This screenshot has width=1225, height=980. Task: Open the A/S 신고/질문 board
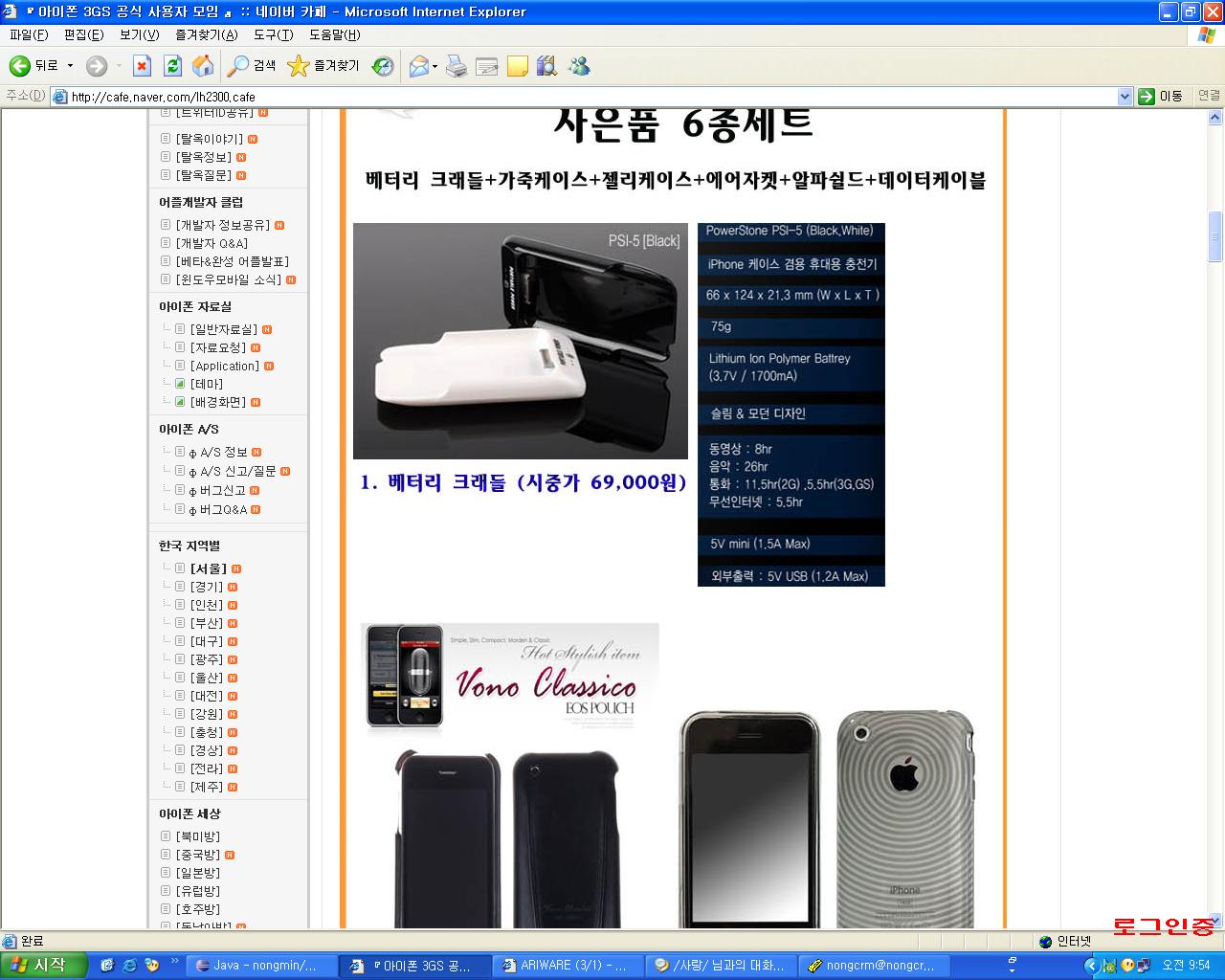click(x=233, y=471)
